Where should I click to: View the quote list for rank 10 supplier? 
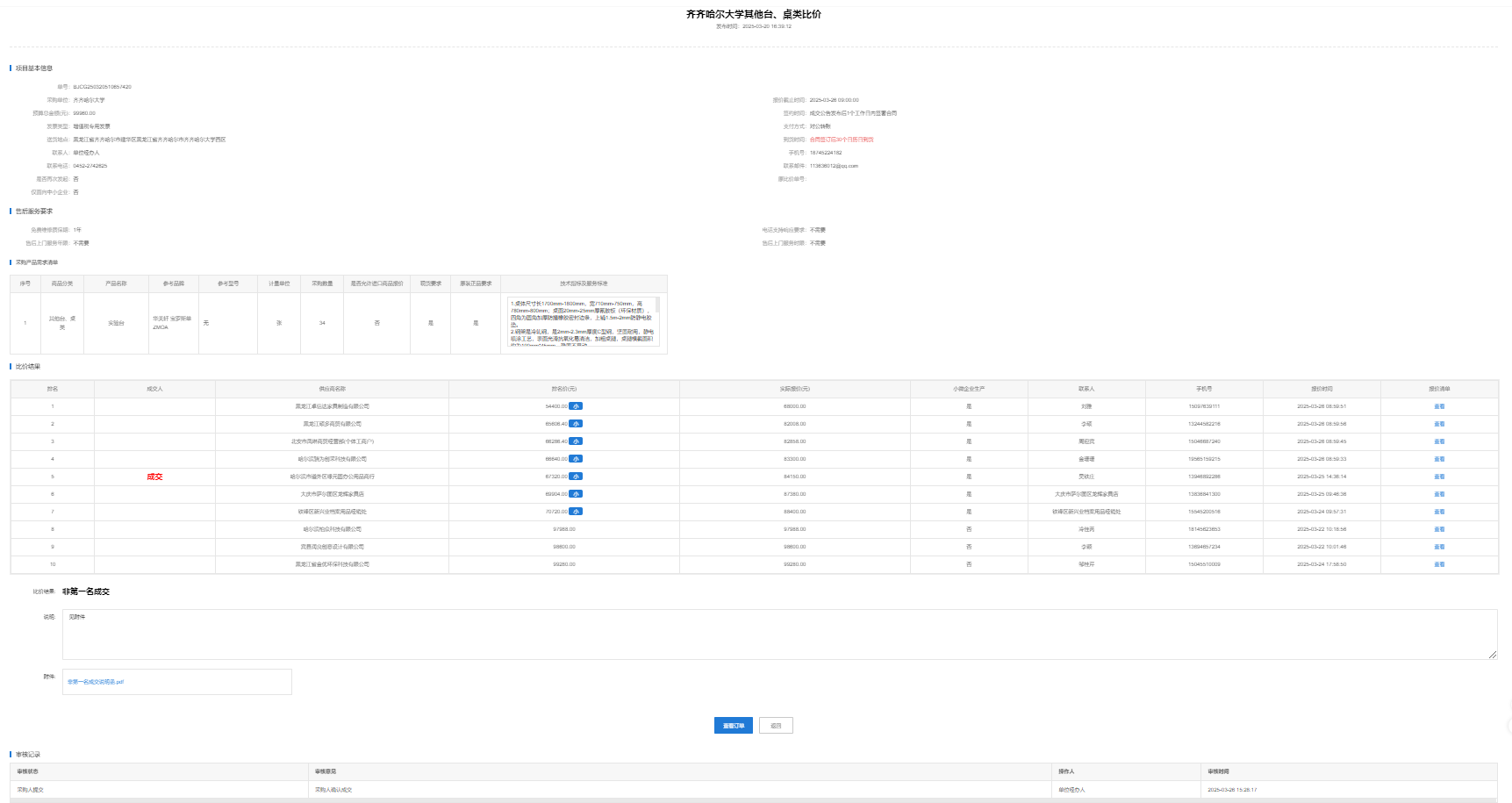pos(1438,564)
